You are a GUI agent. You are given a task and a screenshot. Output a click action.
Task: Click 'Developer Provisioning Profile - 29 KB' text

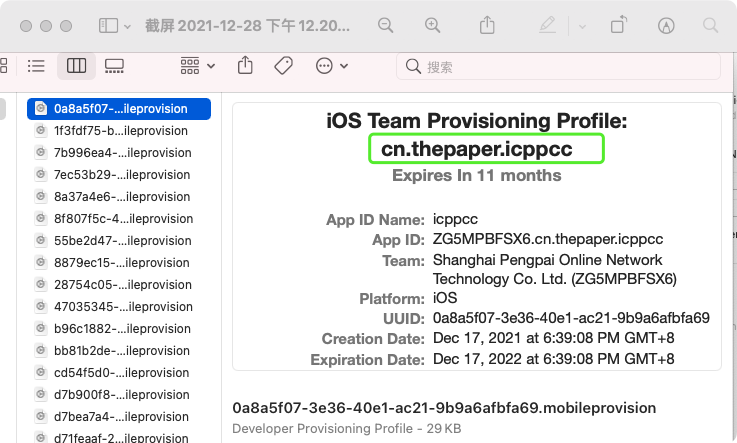346,428
